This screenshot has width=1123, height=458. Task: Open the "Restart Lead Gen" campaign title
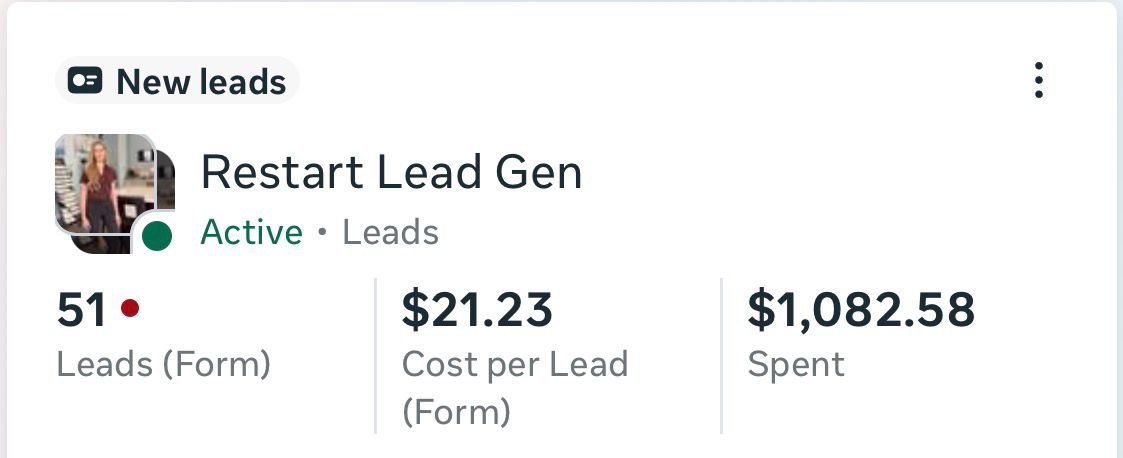(x=391, y=173)
